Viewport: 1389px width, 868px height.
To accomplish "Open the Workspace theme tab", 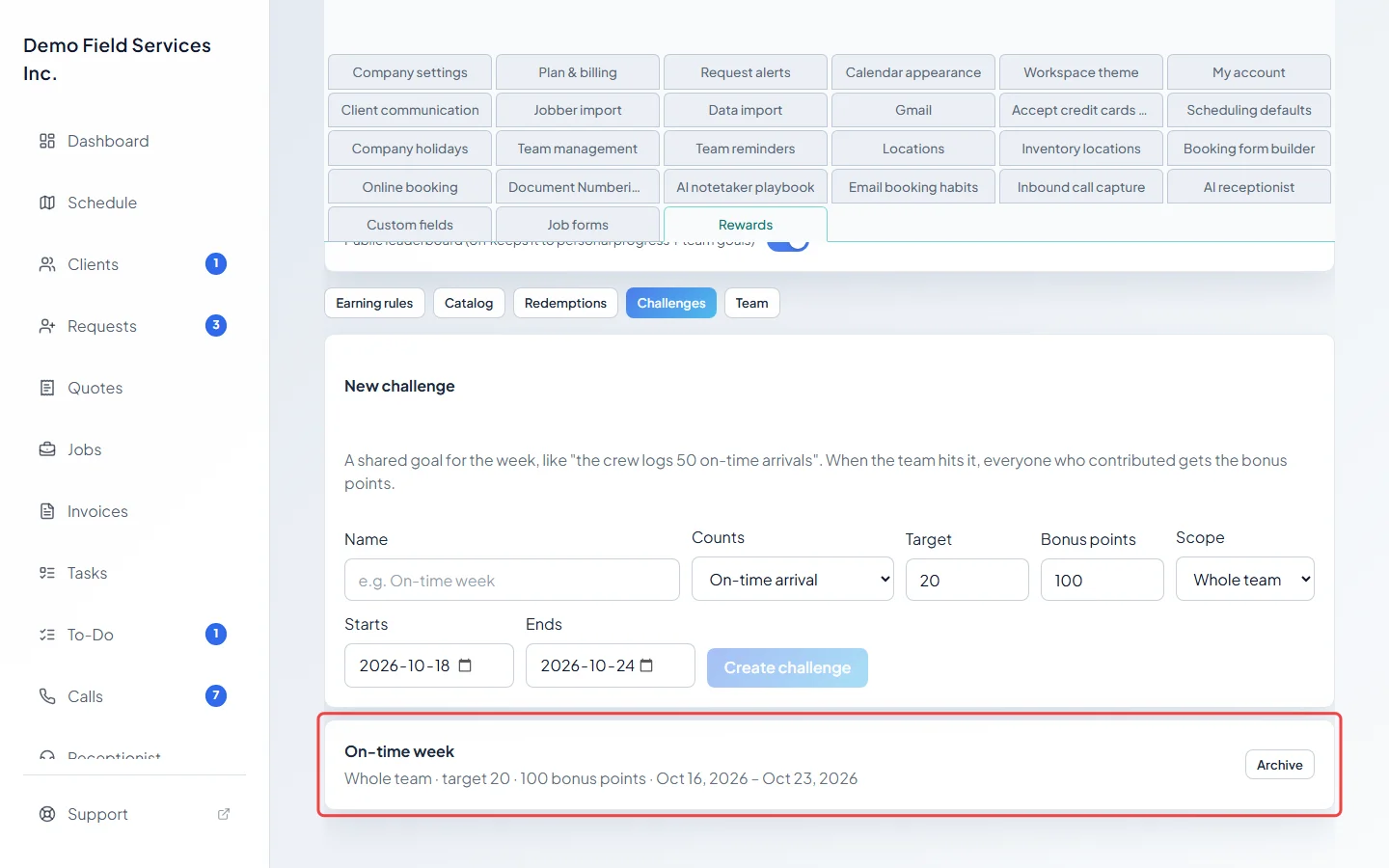I will coord(1081,72).
